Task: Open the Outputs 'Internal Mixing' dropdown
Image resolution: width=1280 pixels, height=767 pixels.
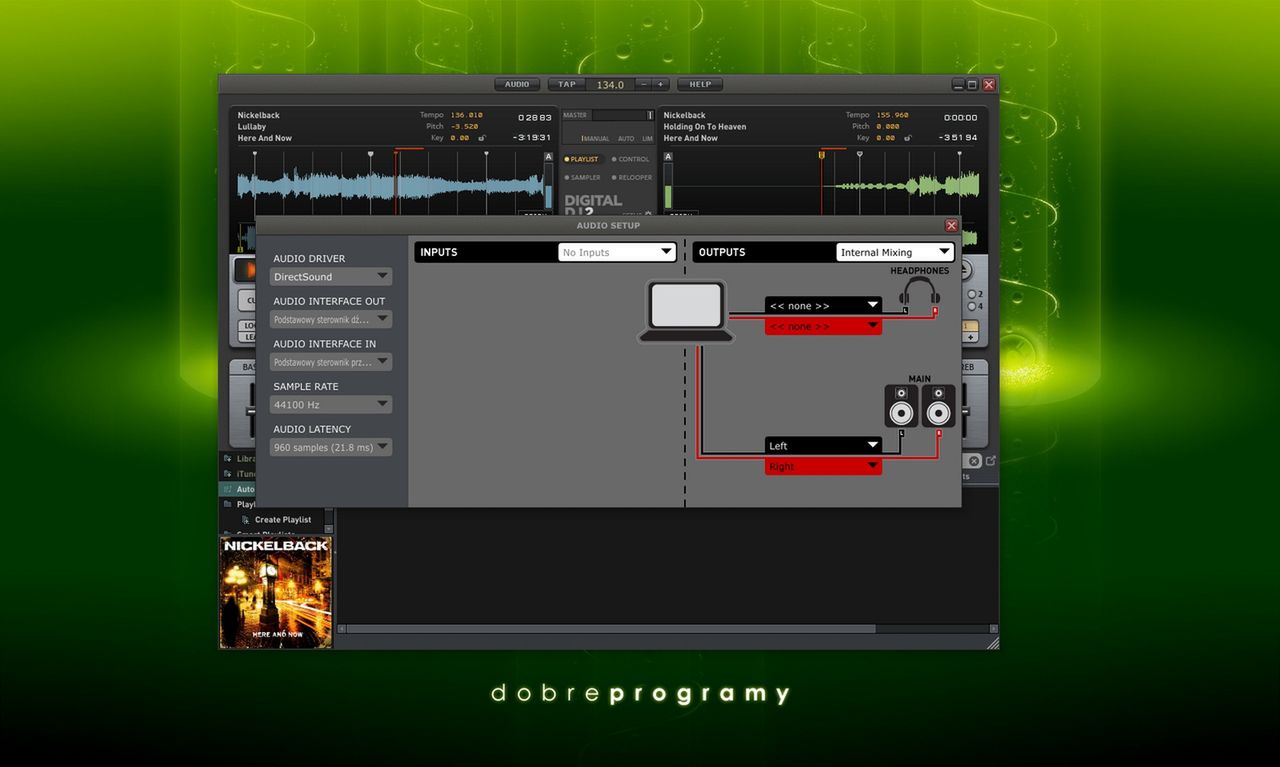Action: click(x=895, y=252)
